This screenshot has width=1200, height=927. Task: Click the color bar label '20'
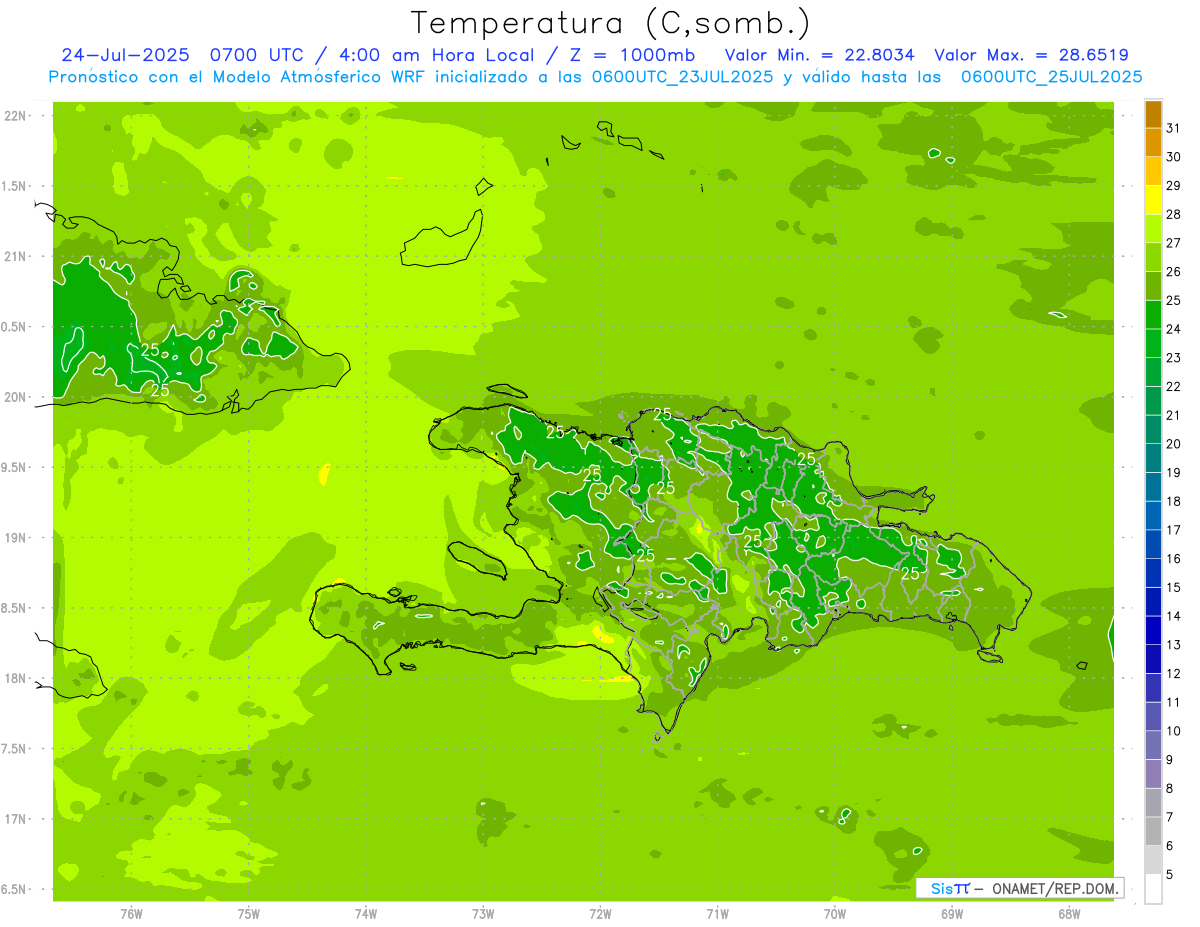pyautogui.click(x=1173, y=444)
